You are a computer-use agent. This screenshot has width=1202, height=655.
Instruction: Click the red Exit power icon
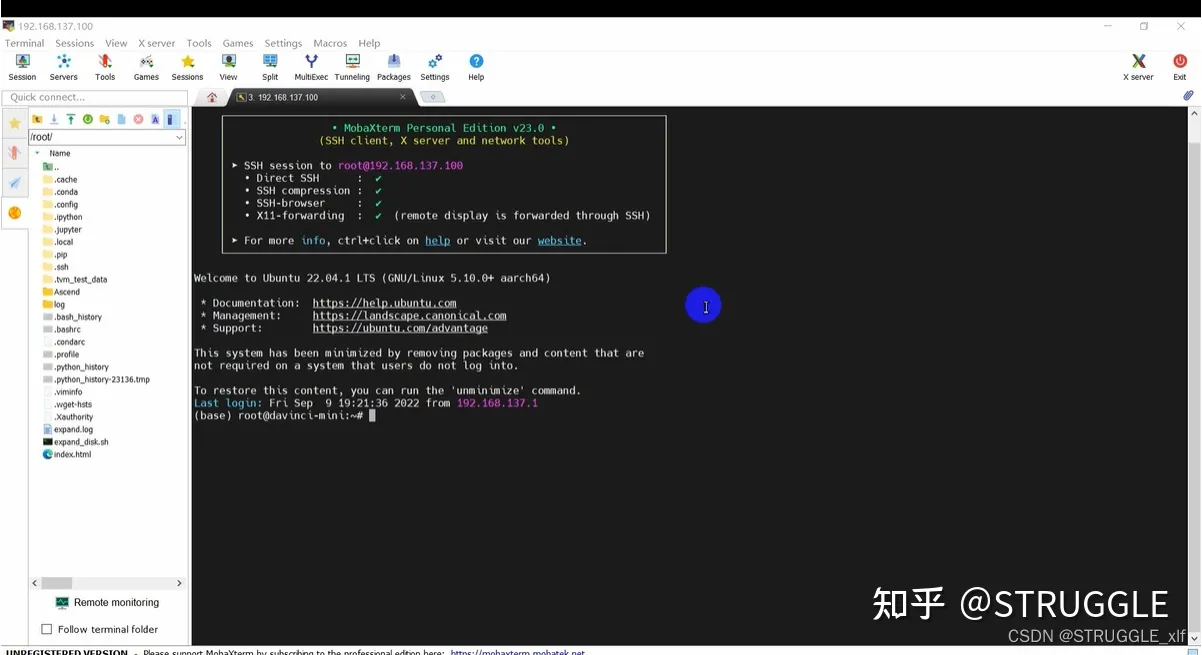coord(1180,67)
